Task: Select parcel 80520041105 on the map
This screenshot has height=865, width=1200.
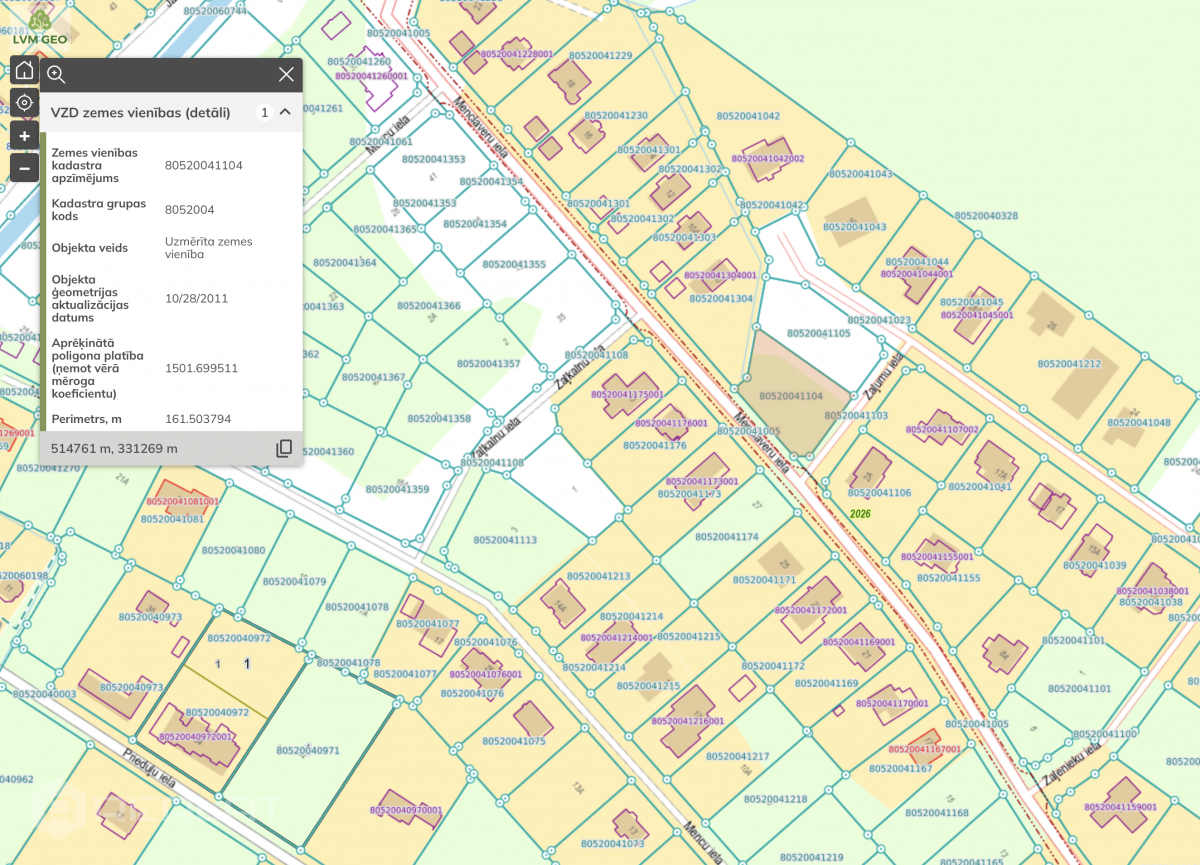Action: click(x=818, y=333)
